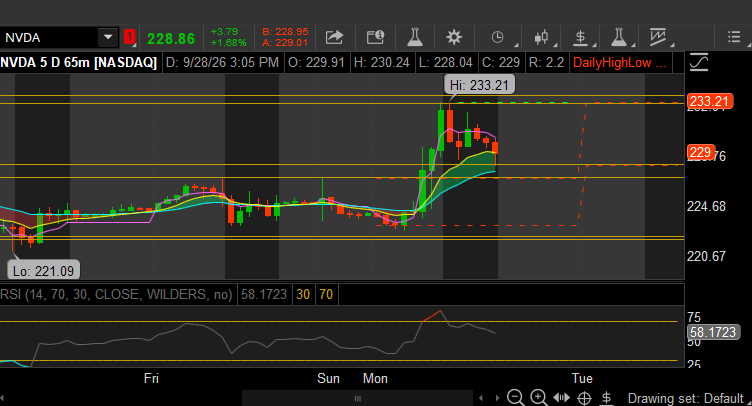Click the horizontal expand arrows icon
The width and height of the screenshot is (752, 406).
pyautogui.click(x=561, y=398)
